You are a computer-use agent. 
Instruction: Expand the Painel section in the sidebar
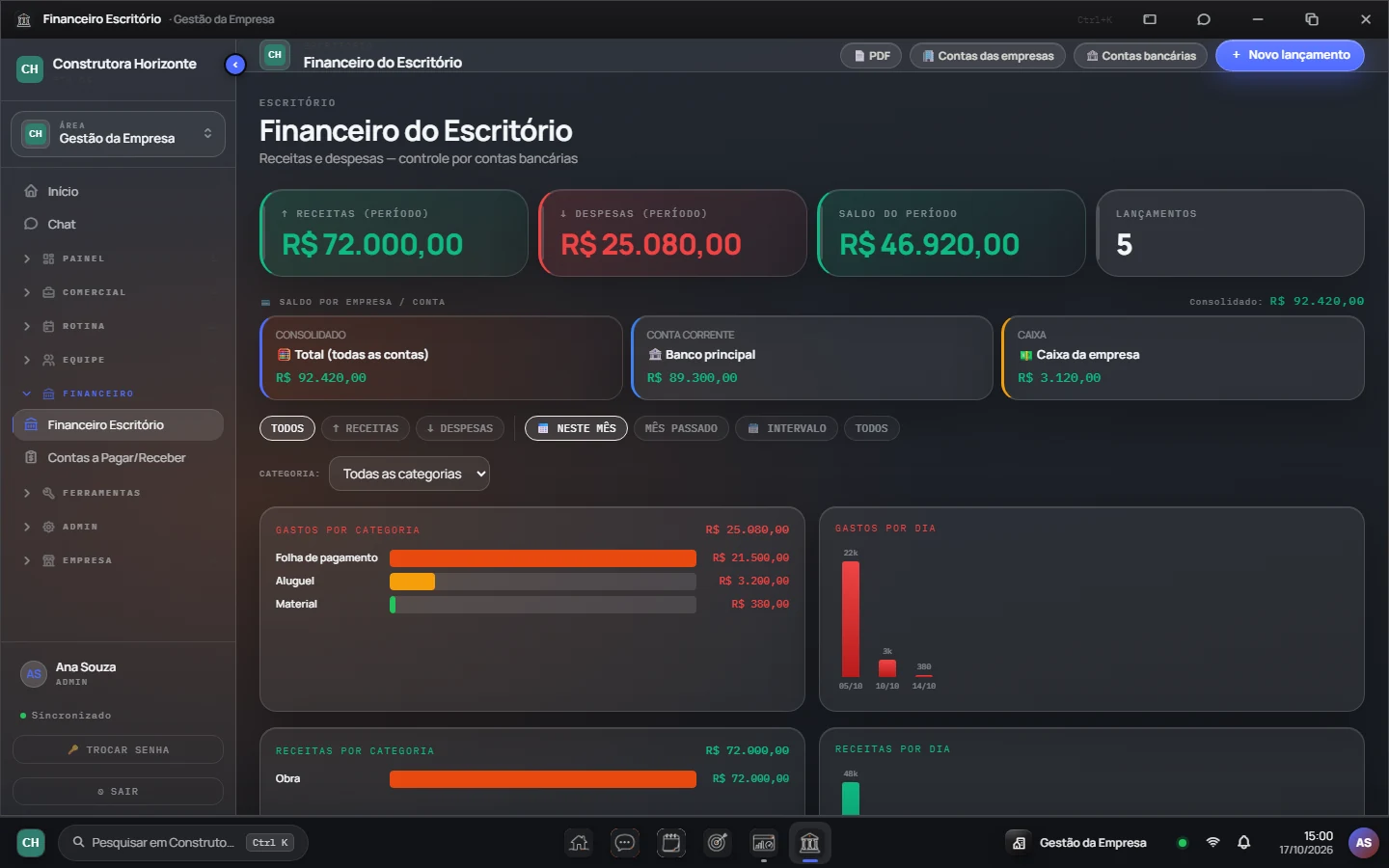(118, 258)
